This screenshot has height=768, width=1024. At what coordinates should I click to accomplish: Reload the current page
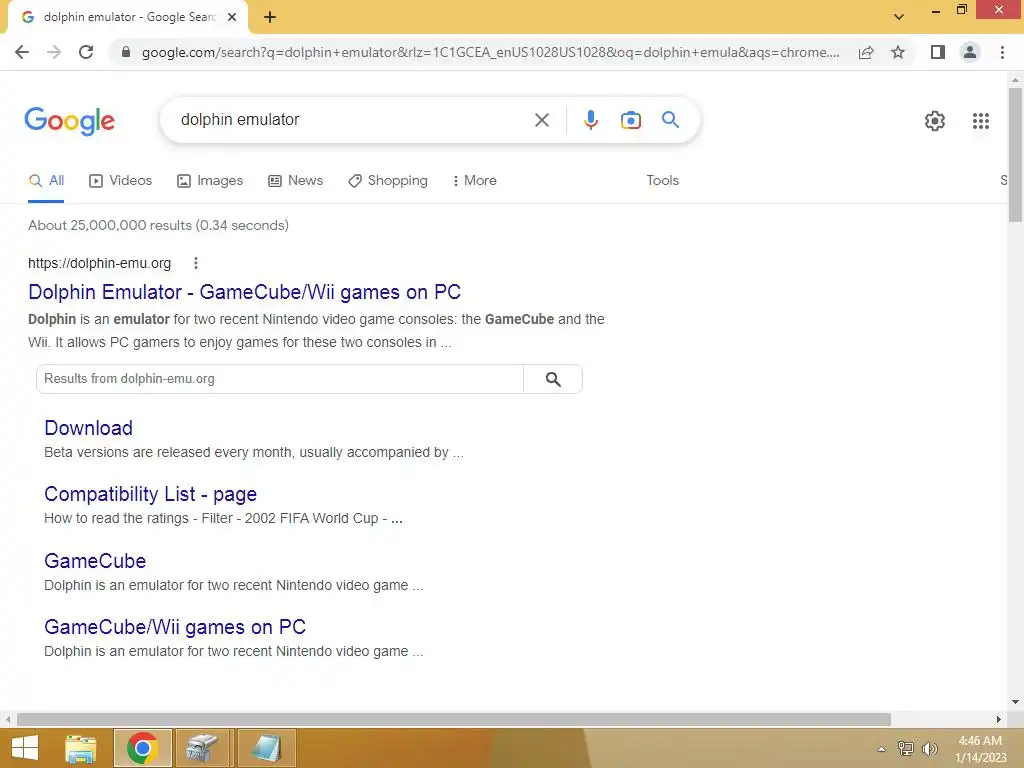click(x=86, y=52)
